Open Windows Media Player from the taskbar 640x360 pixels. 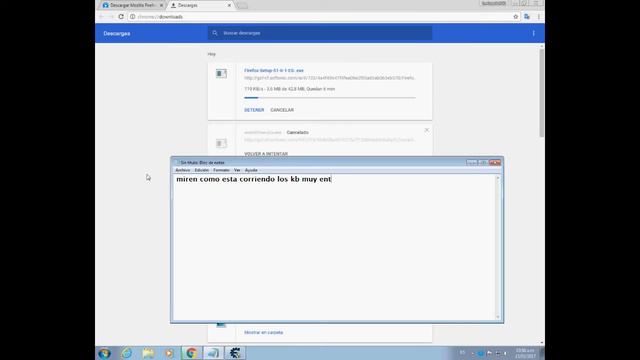[169, 353]
